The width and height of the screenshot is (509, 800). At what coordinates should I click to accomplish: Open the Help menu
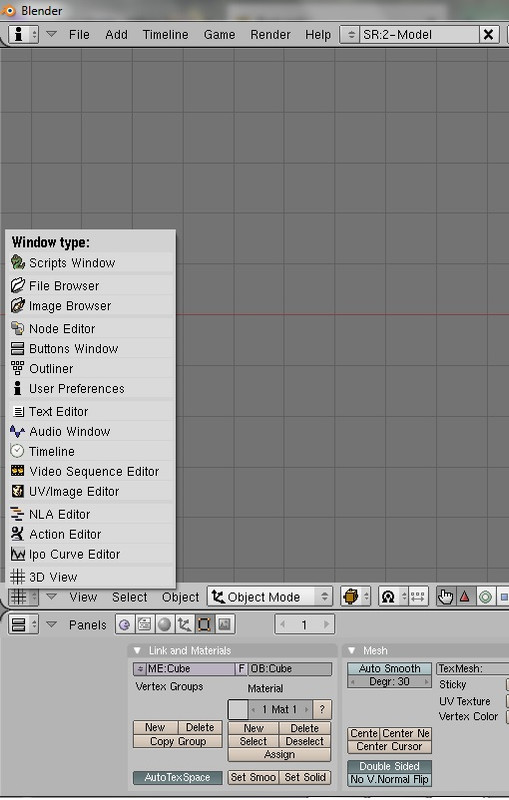(318, 35)
